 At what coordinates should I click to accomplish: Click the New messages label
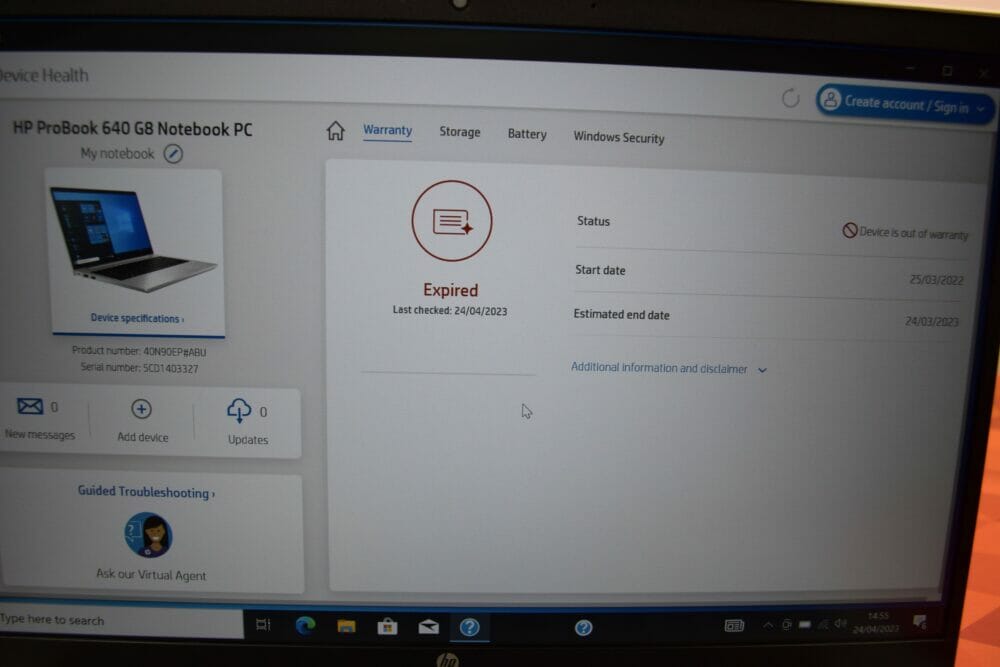tap(40, 435)
